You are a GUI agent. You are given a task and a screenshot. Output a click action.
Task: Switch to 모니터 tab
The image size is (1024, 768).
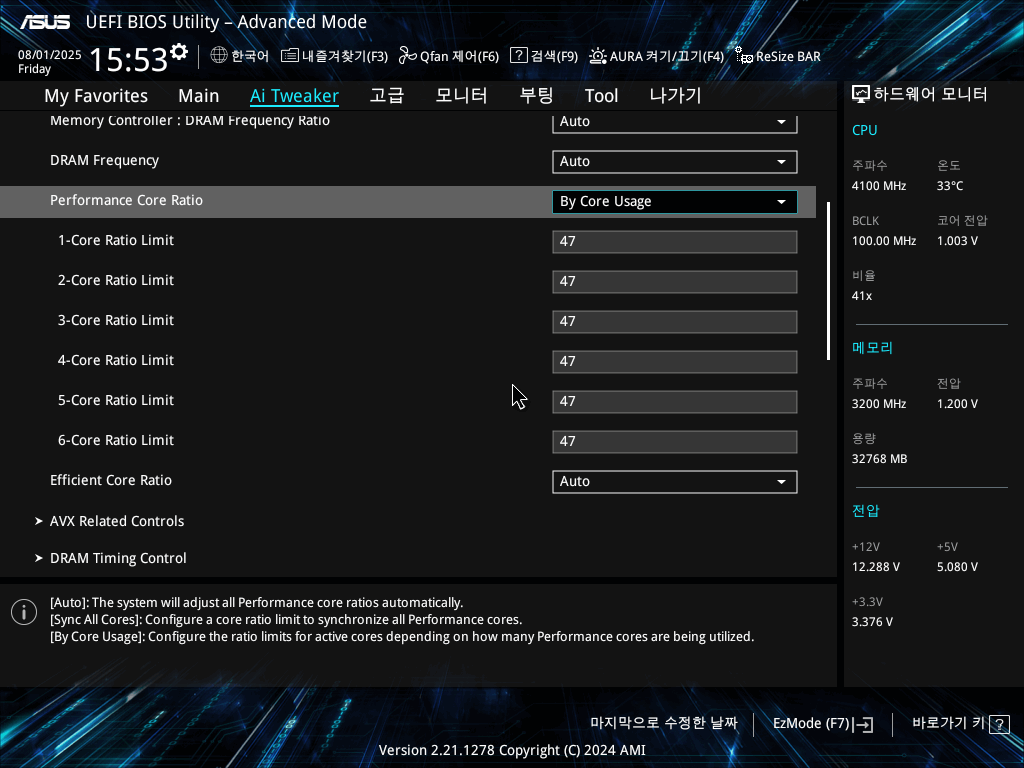click(x=461, y=96)
